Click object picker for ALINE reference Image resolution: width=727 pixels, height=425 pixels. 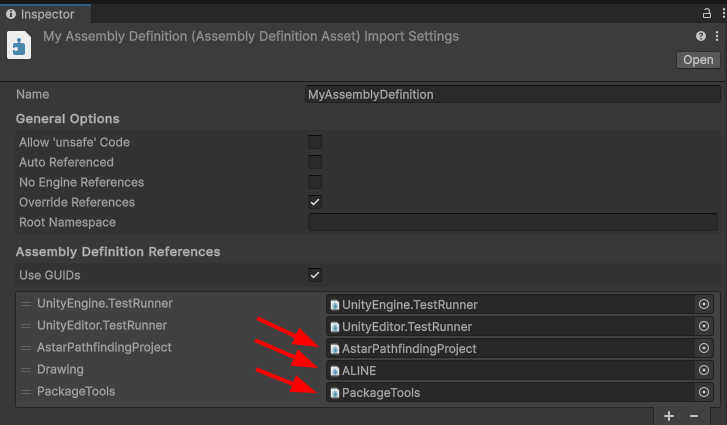click(703, 370)
